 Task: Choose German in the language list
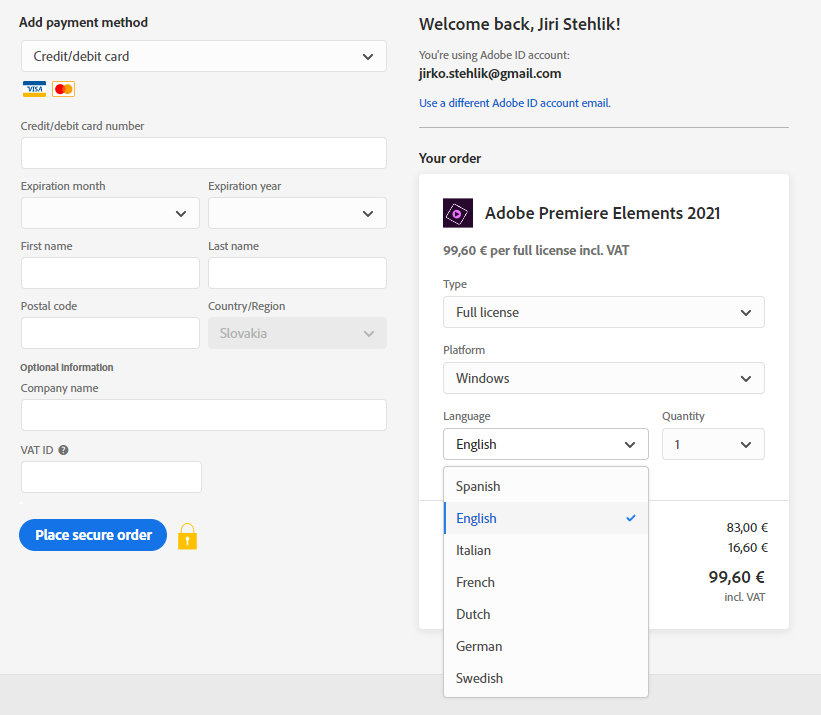tap(479, 646)
